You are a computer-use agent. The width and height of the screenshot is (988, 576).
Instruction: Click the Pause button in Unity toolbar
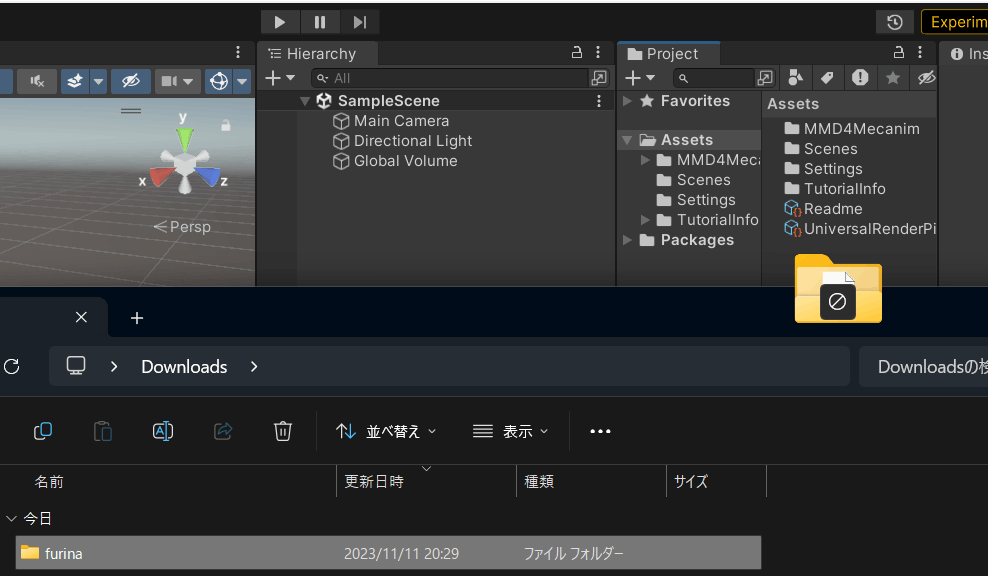pos(319,22)
